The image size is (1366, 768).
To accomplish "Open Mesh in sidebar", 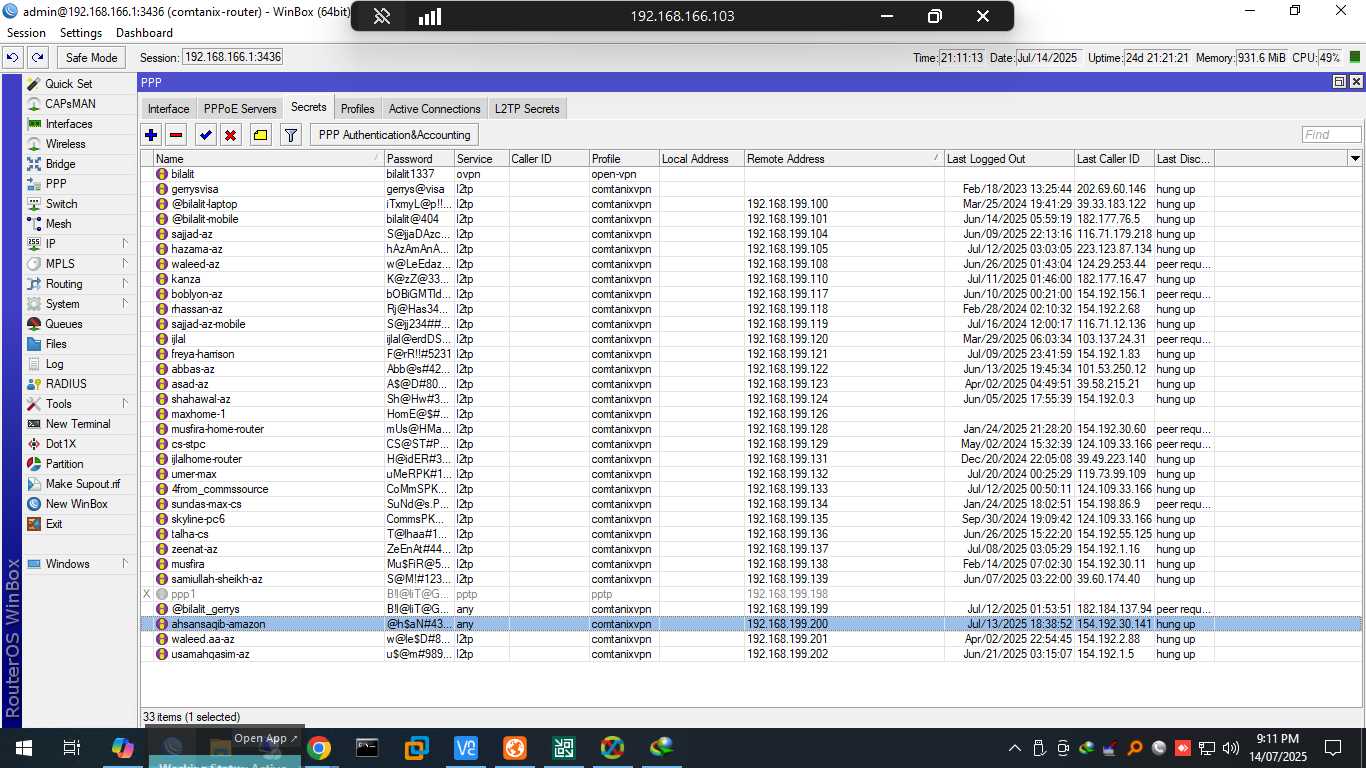I will (x=58, y=224).
